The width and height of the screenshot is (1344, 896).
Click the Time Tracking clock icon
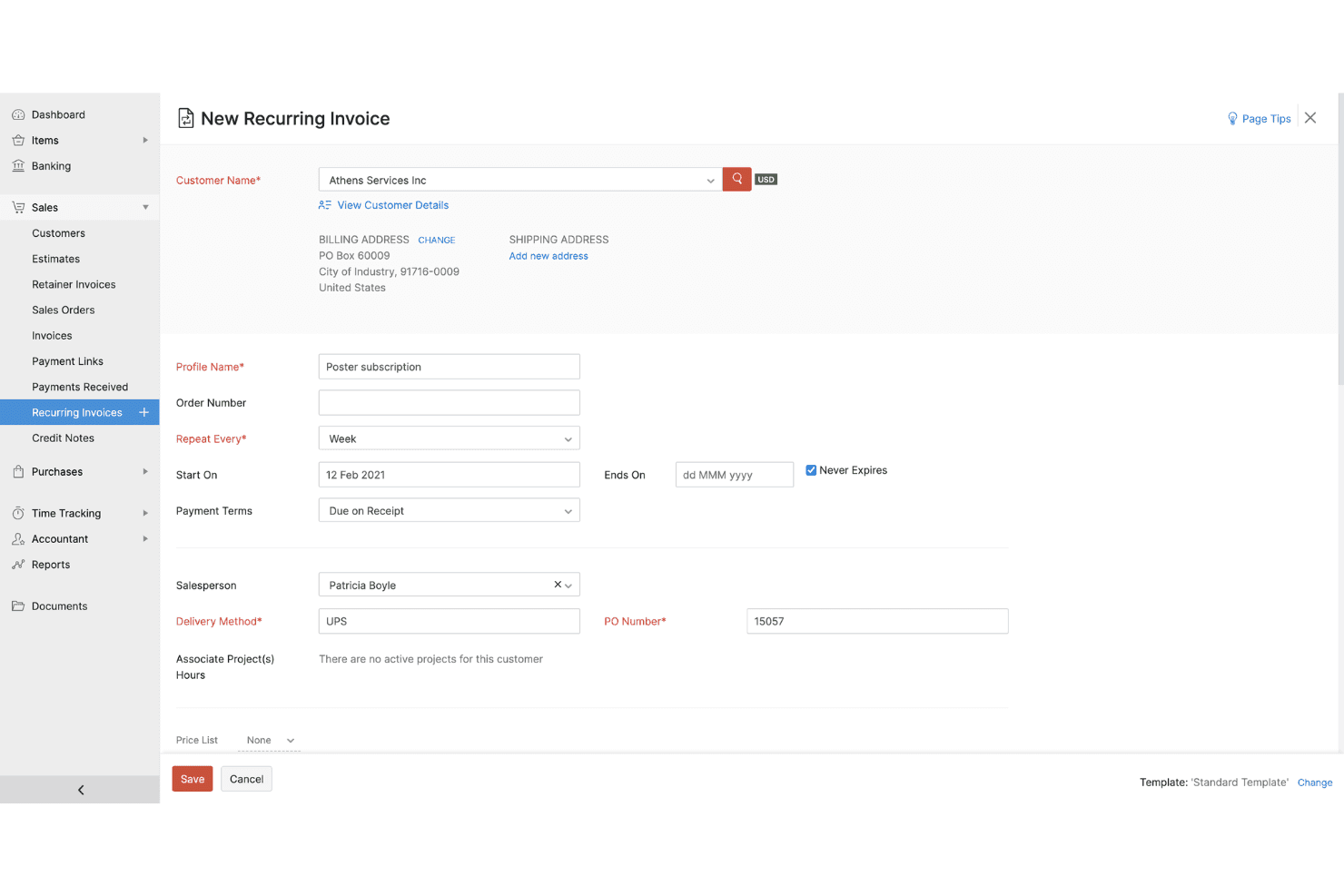18,514
